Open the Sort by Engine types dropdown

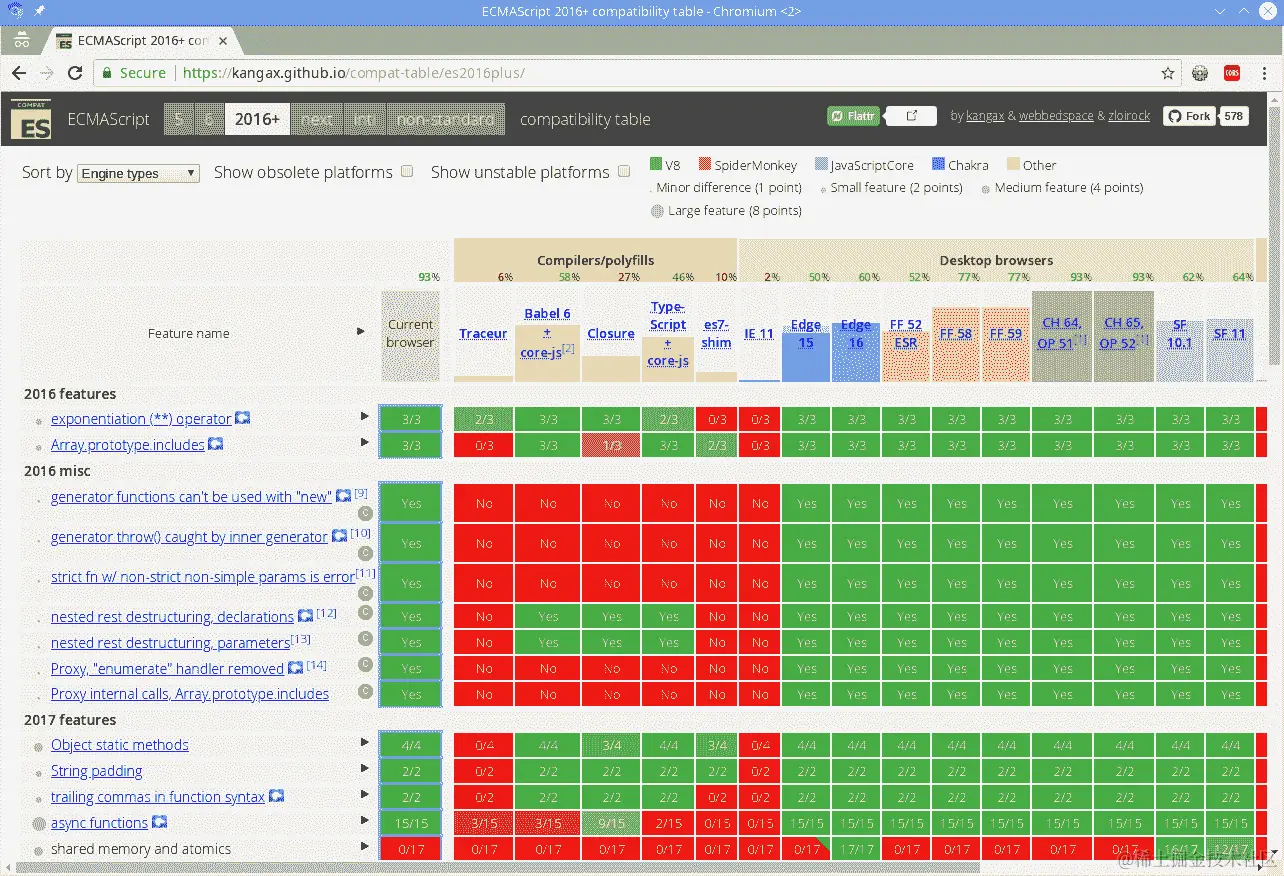(138, 173)
